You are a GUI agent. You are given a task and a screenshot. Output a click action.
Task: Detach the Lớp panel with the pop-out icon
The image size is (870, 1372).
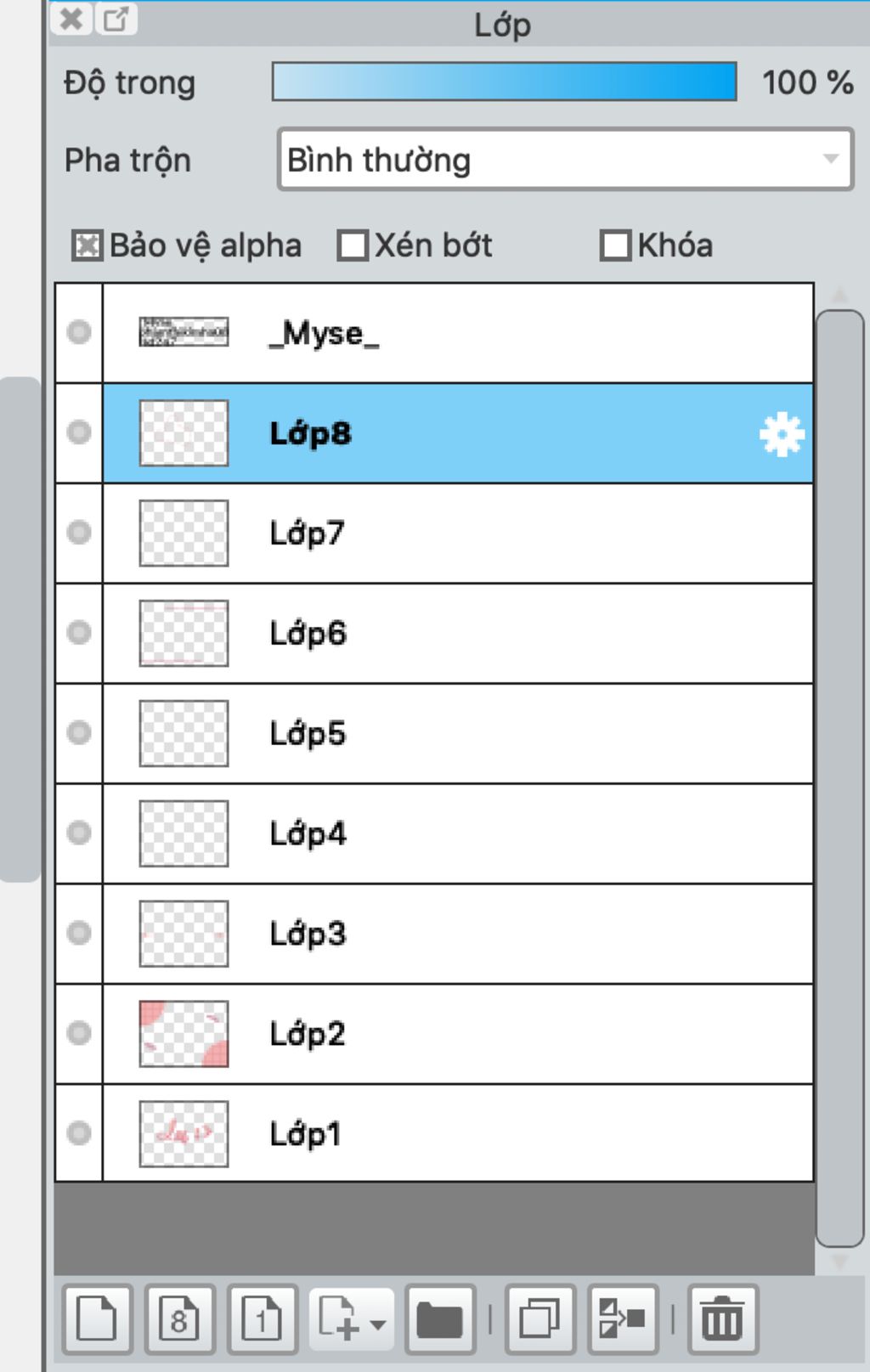(116, 19)
